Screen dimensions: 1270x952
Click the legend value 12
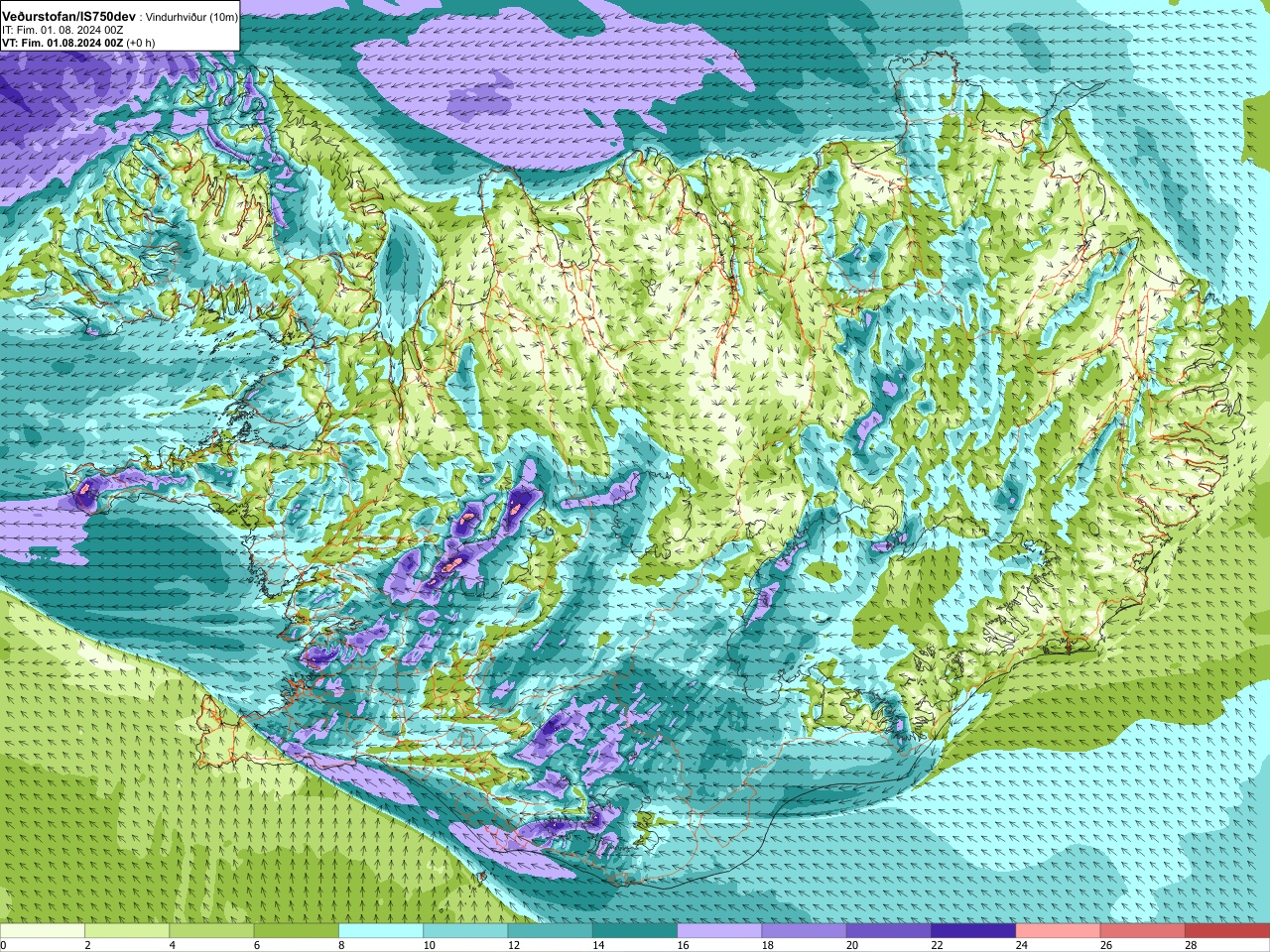513,945
